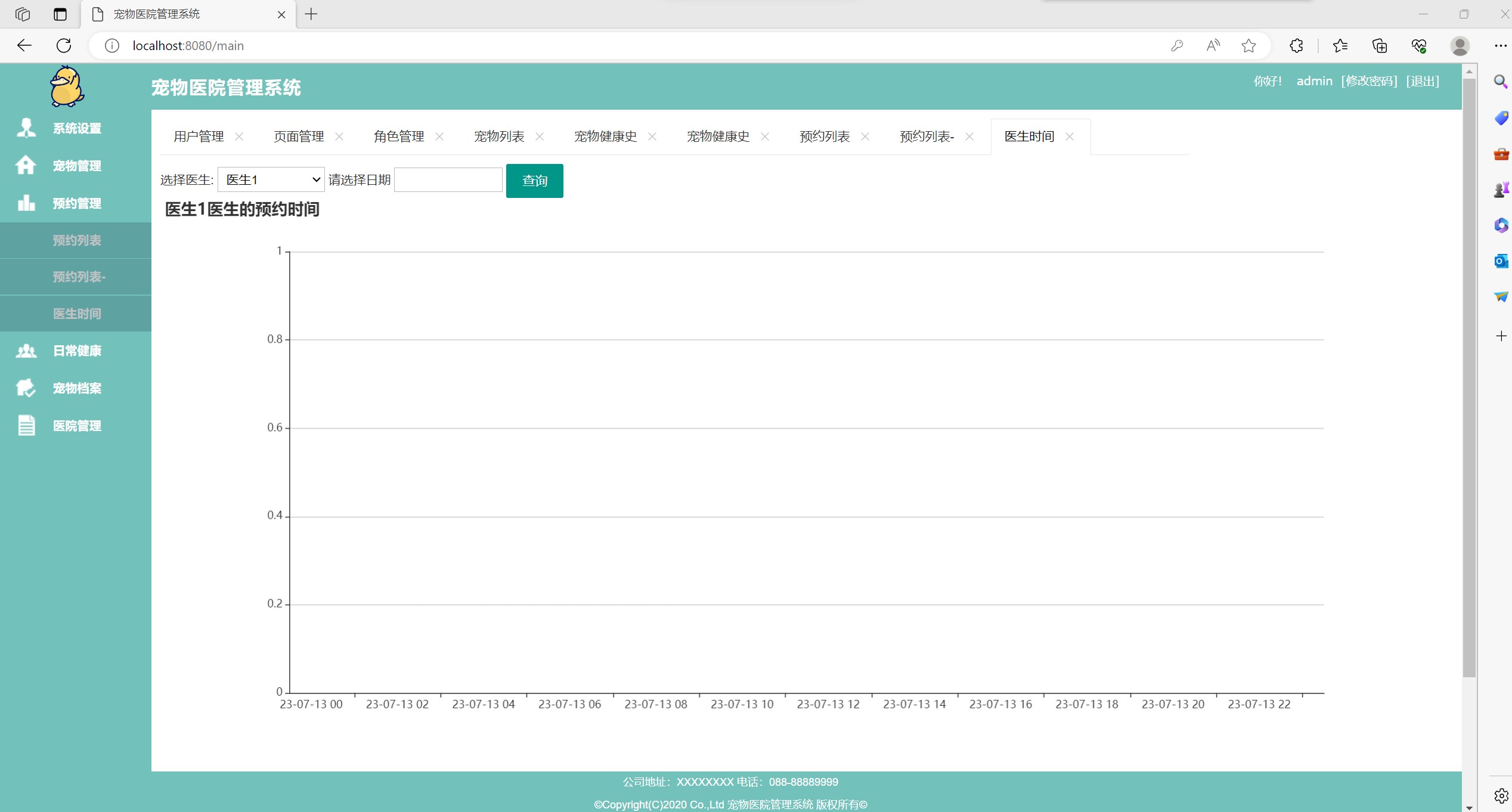Open new browser tab with plus
This screenshot has width=1512, height=812.
(311, 14)
